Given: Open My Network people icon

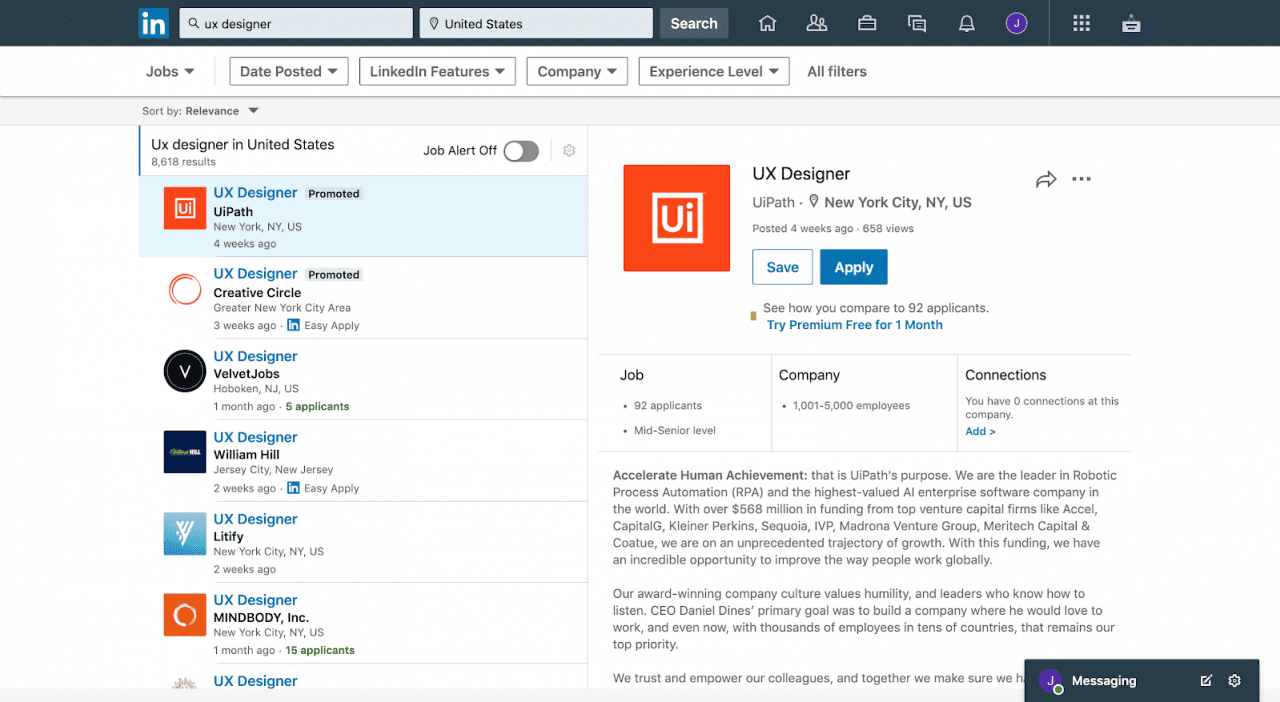Looking at the screenshot, I should [x=817, y=23].
